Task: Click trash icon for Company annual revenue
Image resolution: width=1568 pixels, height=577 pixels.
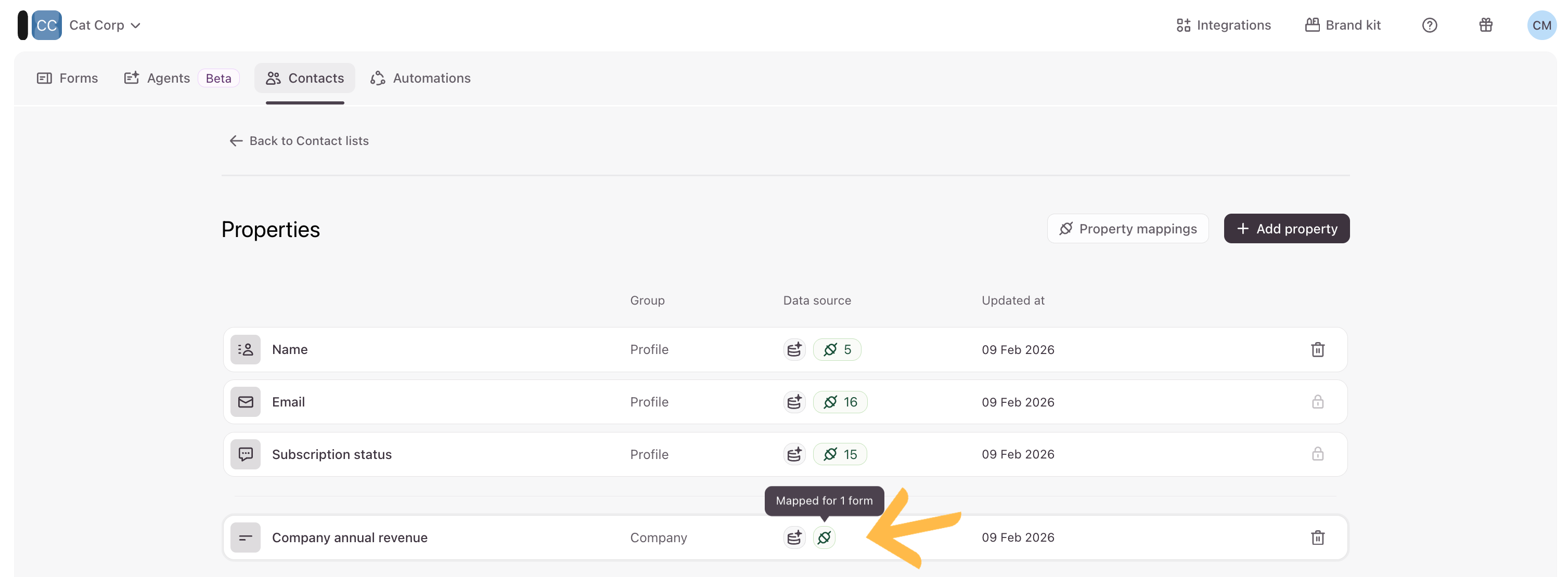Action: pos(1317,537)
